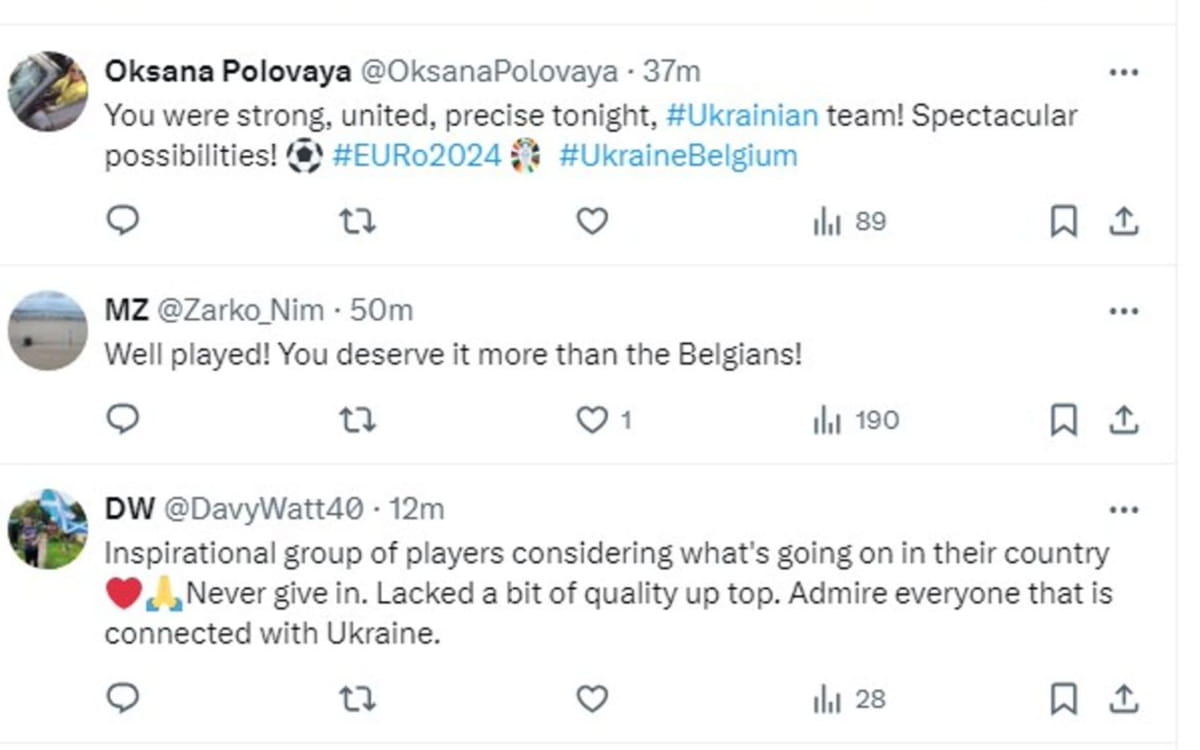Open more options on MZ's tweet
Image resolution: width=1200 pixels, height=750 pixels.
1124,311
